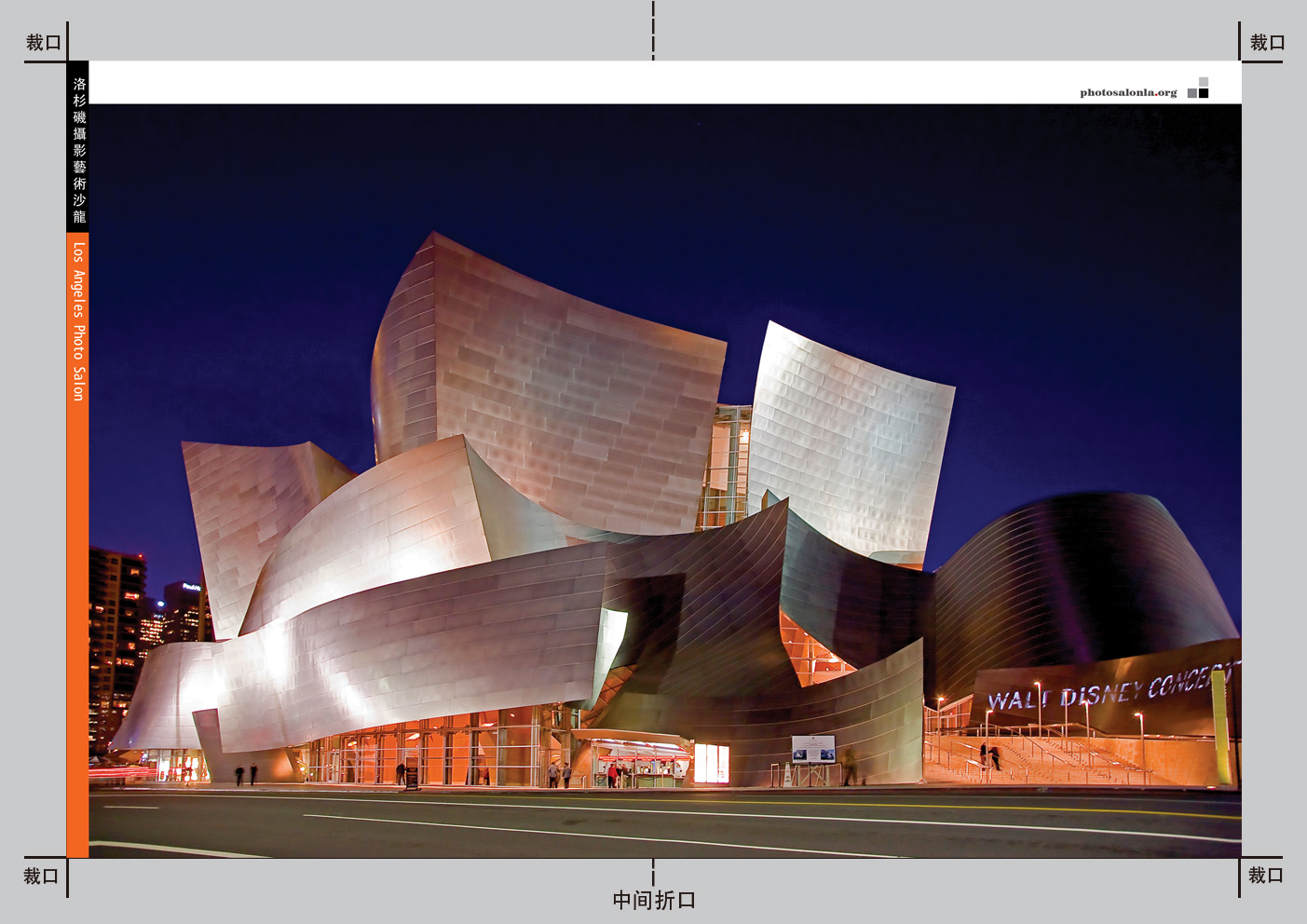
Task: Click the lit skyscraper at left edge
Action: 116,633
